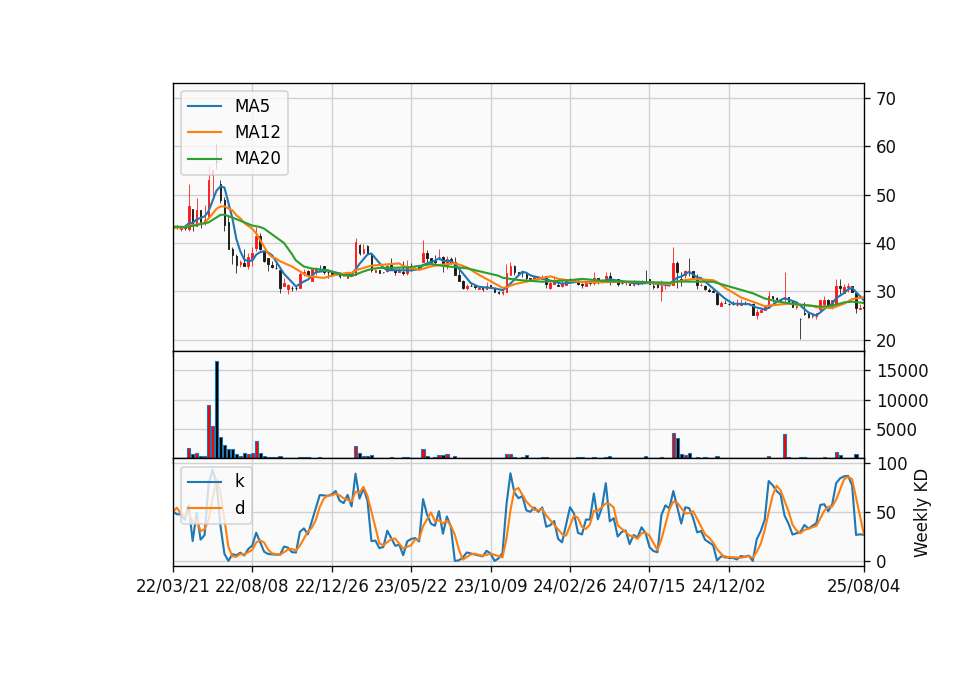Click the 24/07/15 date tick label
Screen dimensions: 960x690
[649, 587]
